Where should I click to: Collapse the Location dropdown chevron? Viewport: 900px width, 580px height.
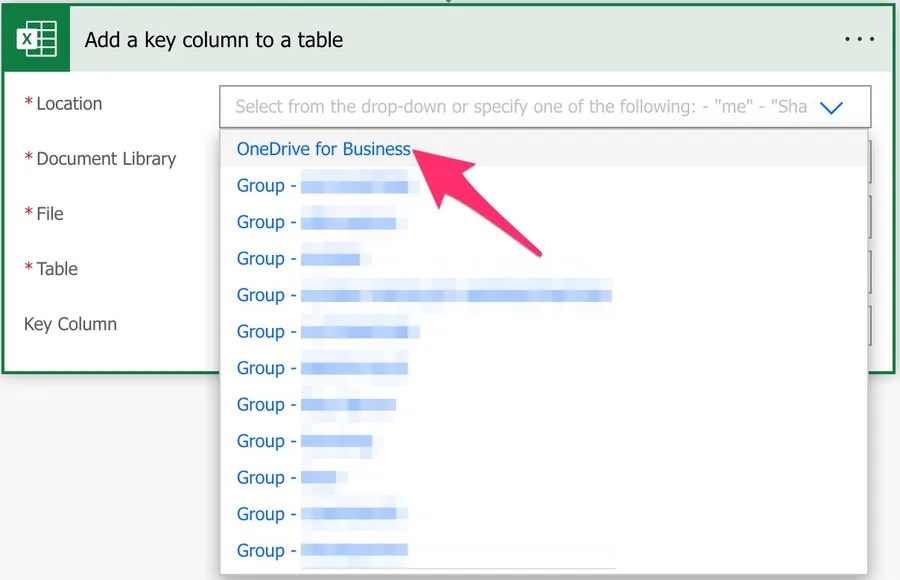tap(831, 108)
